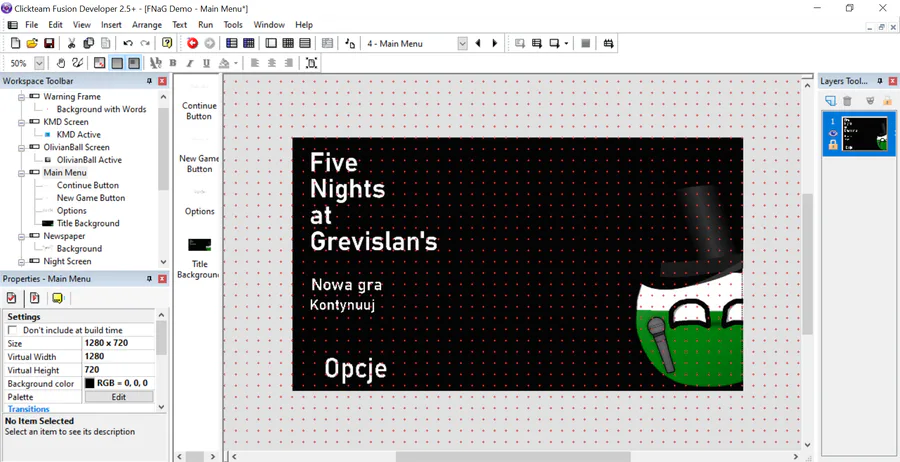Screen dimensions: 900x462
Task: Click the Undo arrow icon
Action: 128,43
